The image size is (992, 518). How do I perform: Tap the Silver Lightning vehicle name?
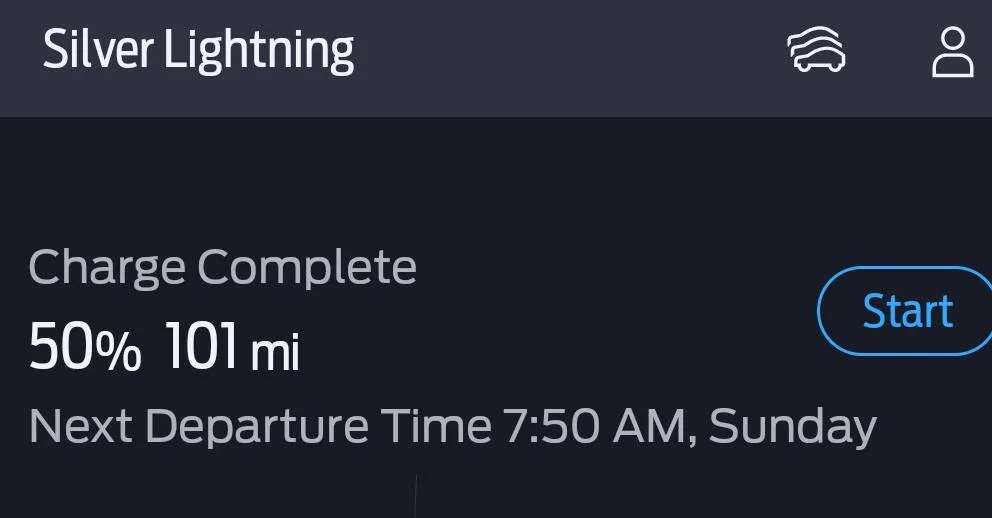198,50
